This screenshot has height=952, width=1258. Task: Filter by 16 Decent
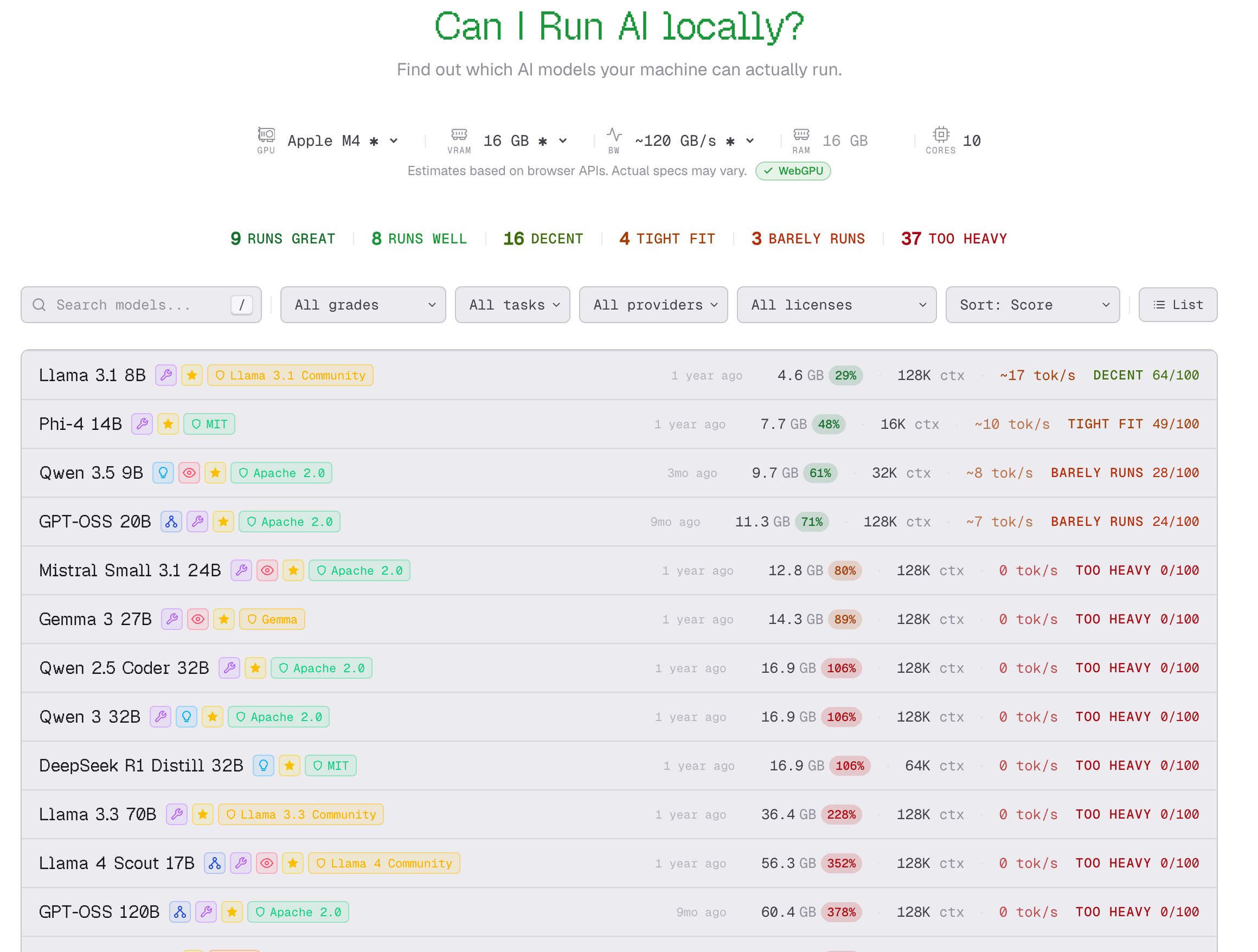tap(543, 239)
